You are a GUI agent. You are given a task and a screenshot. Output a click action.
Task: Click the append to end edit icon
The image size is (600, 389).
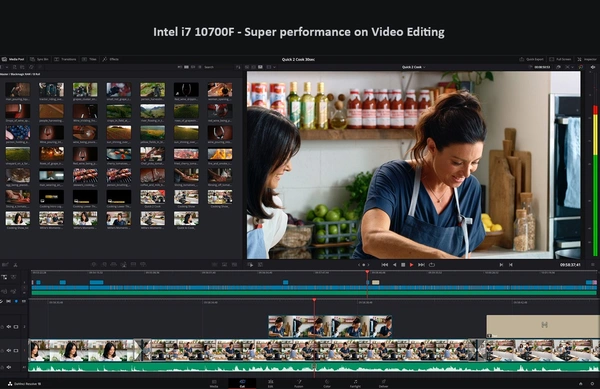pyautogui.click(x=104, y=265)
